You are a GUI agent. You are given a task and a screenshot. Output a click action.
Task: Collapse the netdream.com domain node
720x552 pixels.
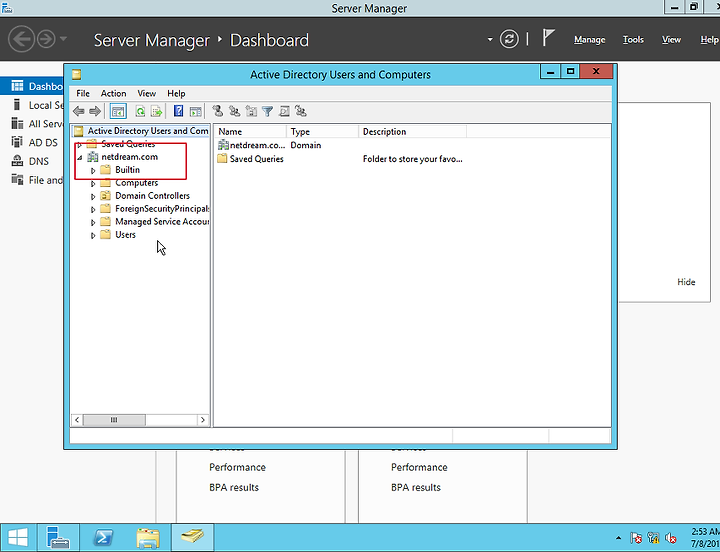(80, 158)
